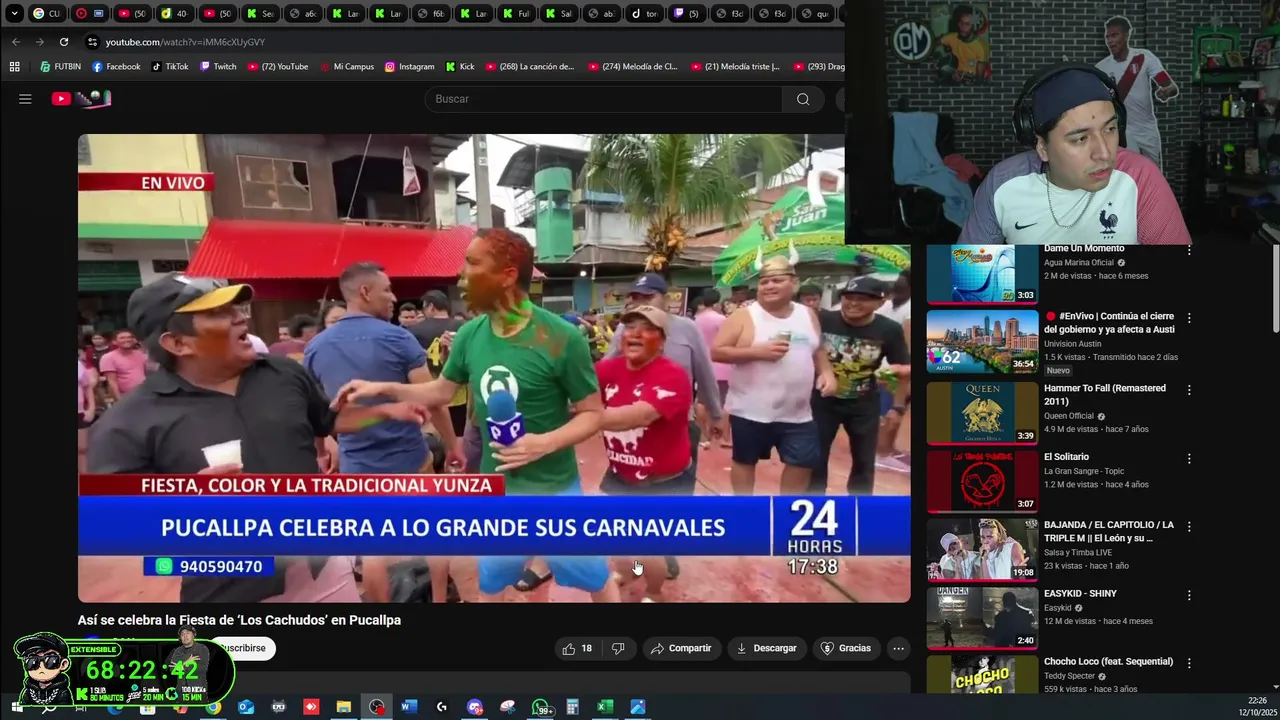Viewport: 1280px width, 720px height.
Task: Open the Mi Campus bookmark
Action: point(347,67)
